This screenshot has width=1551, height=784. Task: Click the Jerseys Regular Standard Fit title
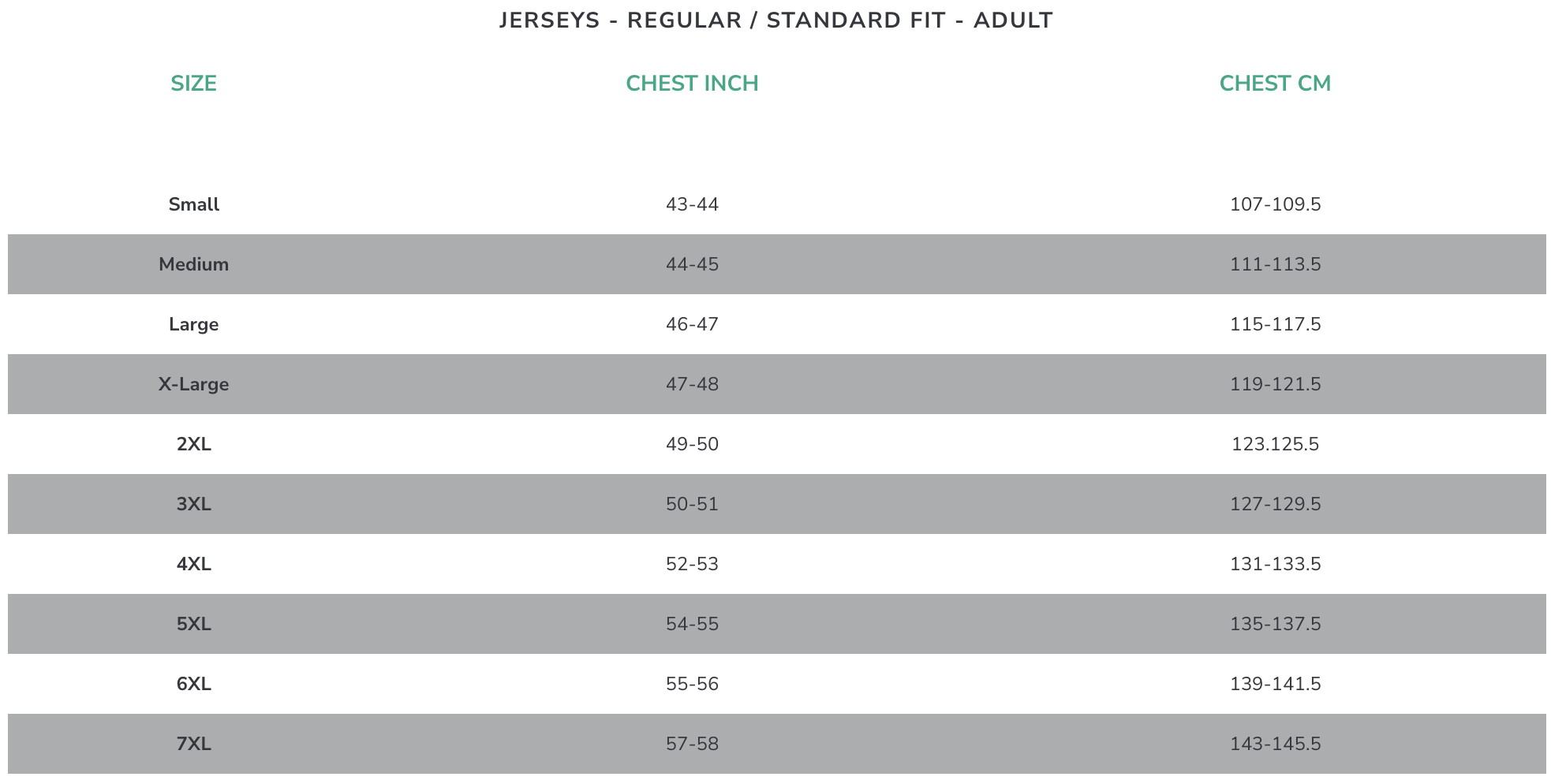775,21
